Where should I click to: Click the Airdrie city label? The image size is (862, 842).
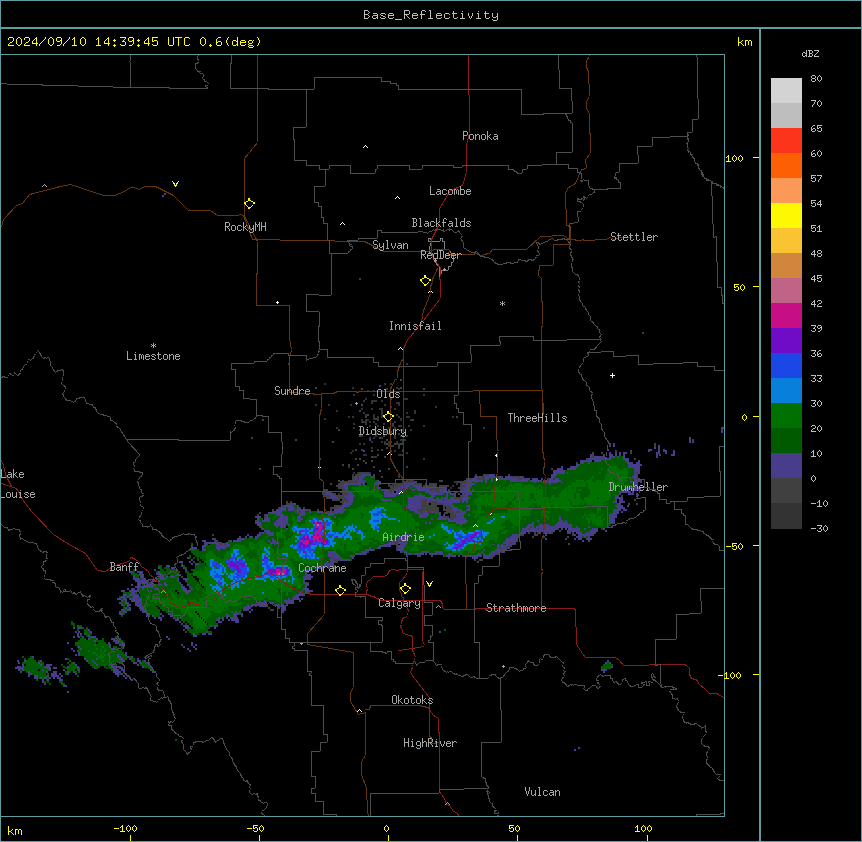point(403,537)
